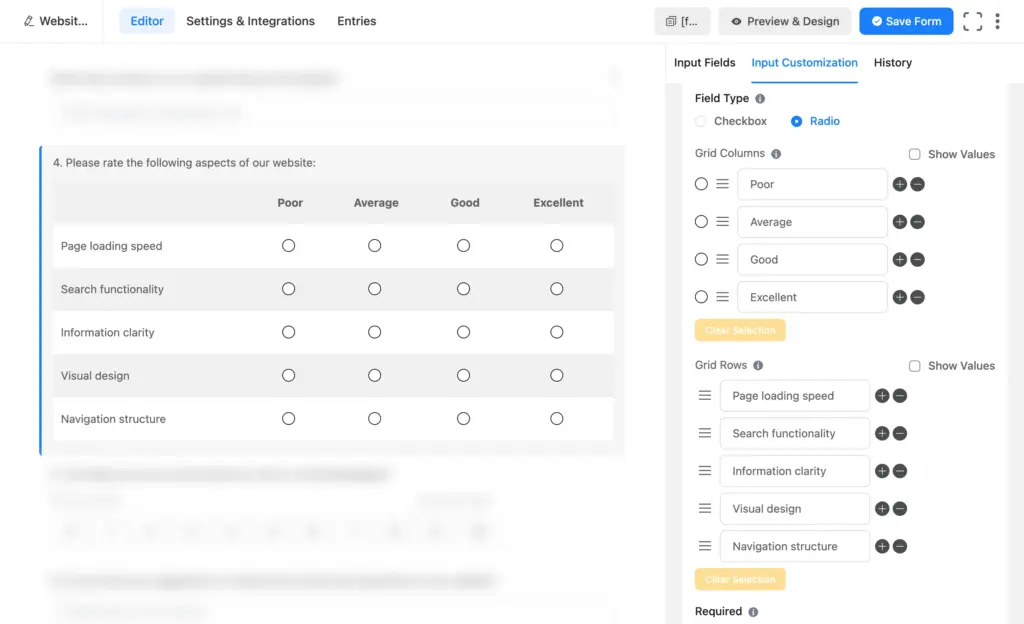This screenshot has height=624, width=1024.
Task: Click Field Type info icon
Action: 760,99
